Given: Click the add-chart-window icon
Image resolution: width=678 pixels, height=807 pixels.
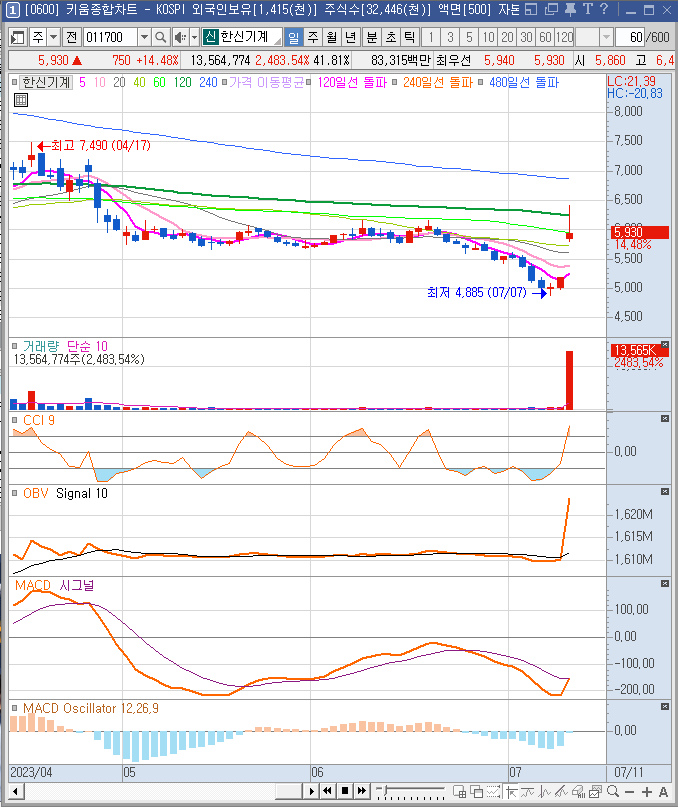Looking at the screenshot, I should [460, 792].
